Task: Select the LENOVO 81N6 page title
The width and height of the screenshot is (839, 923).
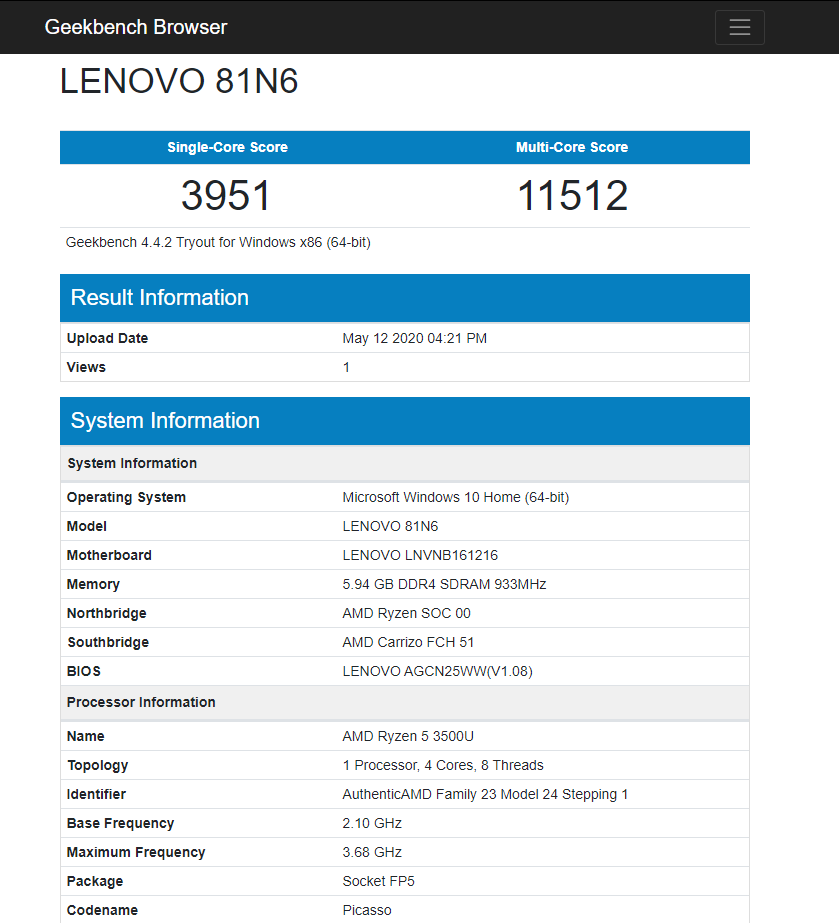Action: point(179,81)
